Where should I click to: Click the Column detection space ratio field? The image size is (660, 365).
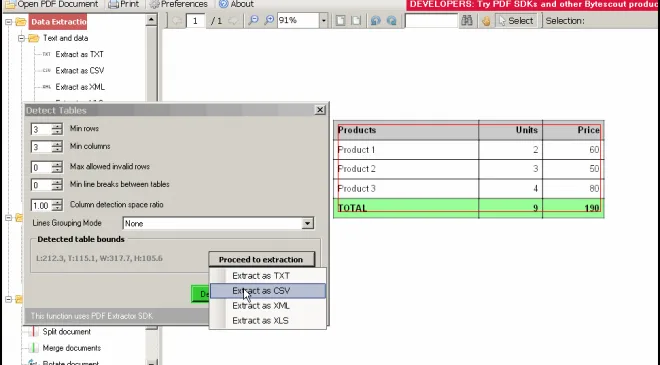[x=41, y=205]
